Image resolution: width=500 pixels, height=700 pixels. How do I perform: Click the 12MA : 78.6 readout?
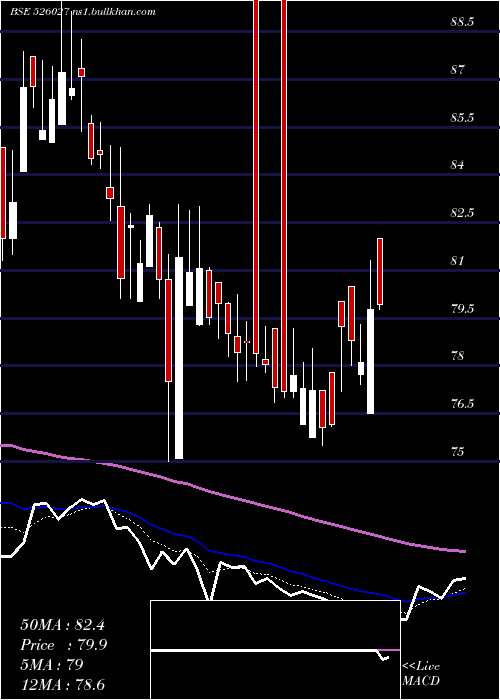point(62,684)
